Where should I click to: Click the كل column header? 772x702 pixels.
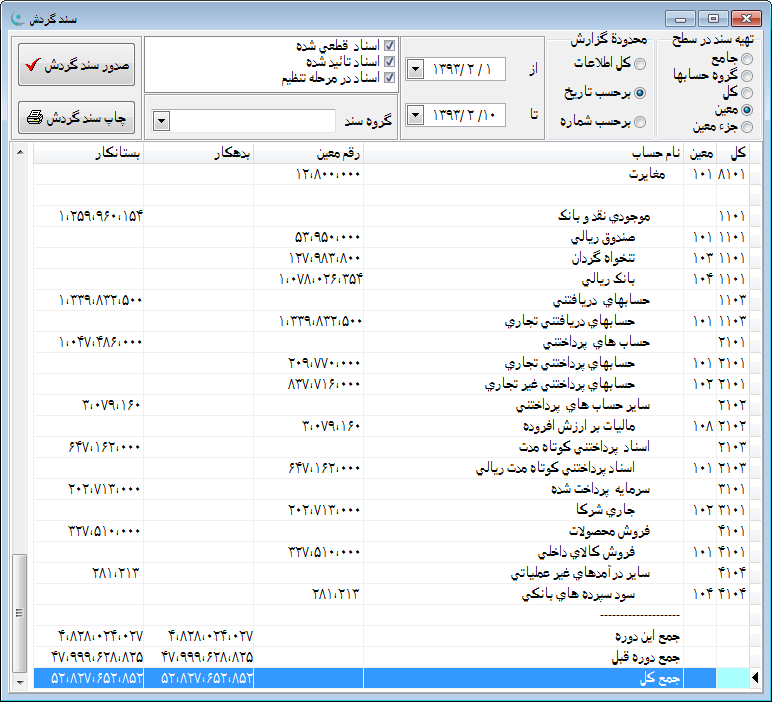click(733, 153)
